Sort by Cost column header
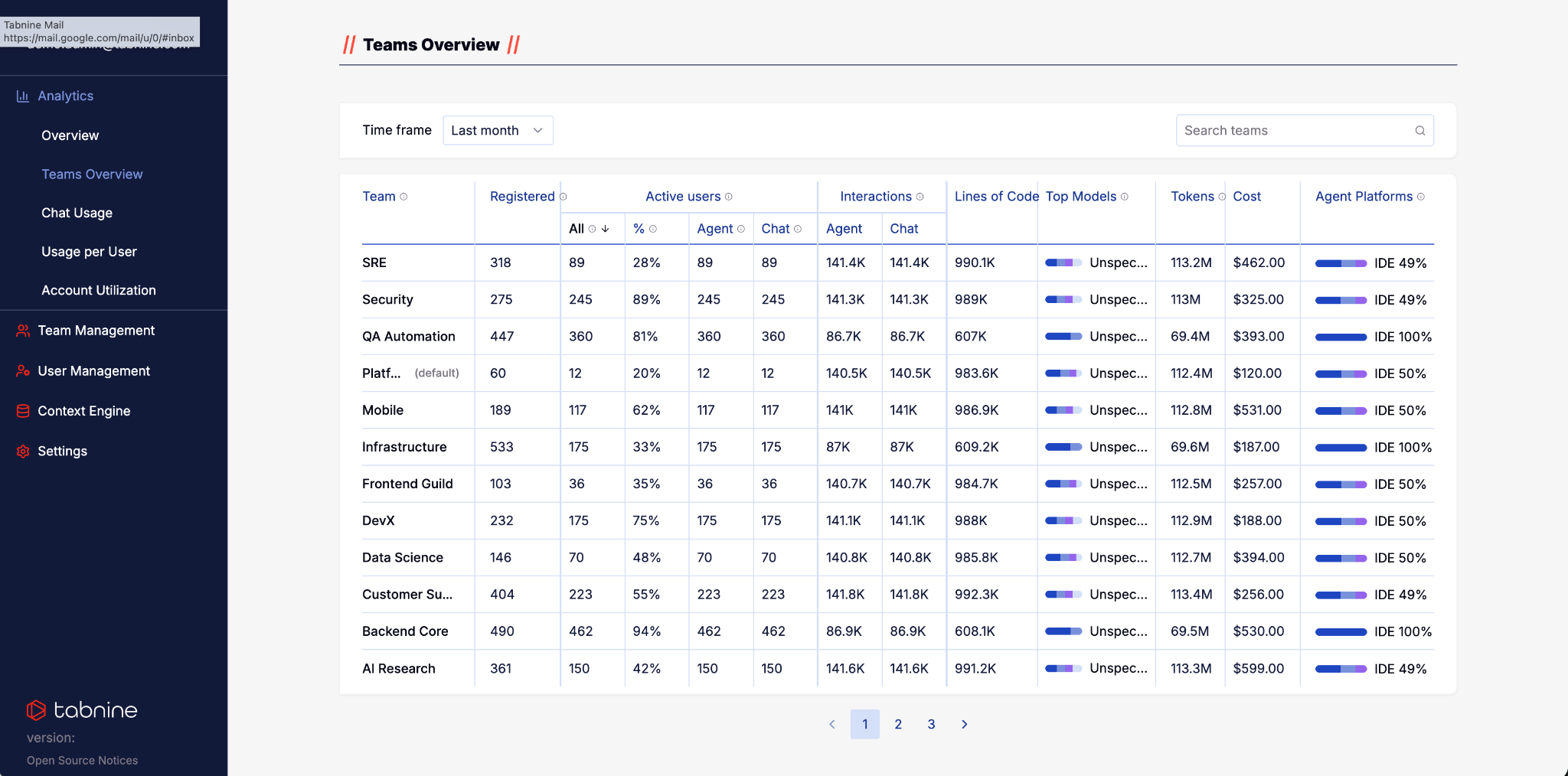The height and width of the screenshot is (776, 1568). [1247, 197]
